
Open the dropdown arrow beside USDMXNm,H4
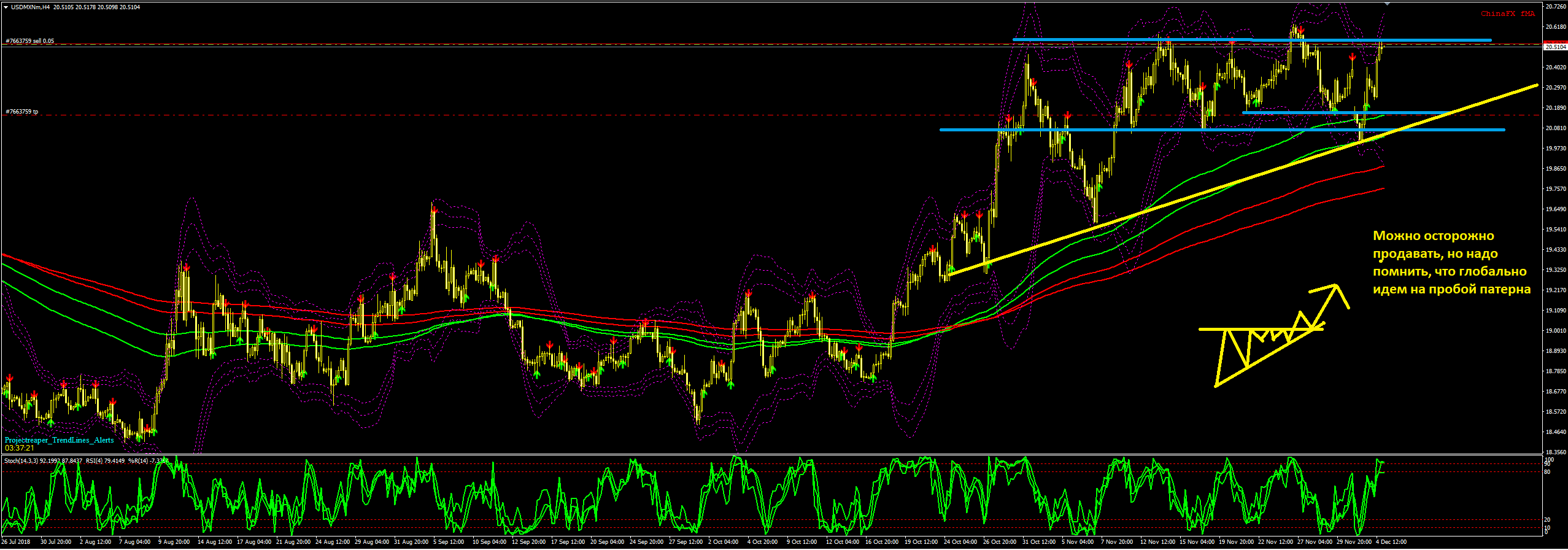(6, 7)
